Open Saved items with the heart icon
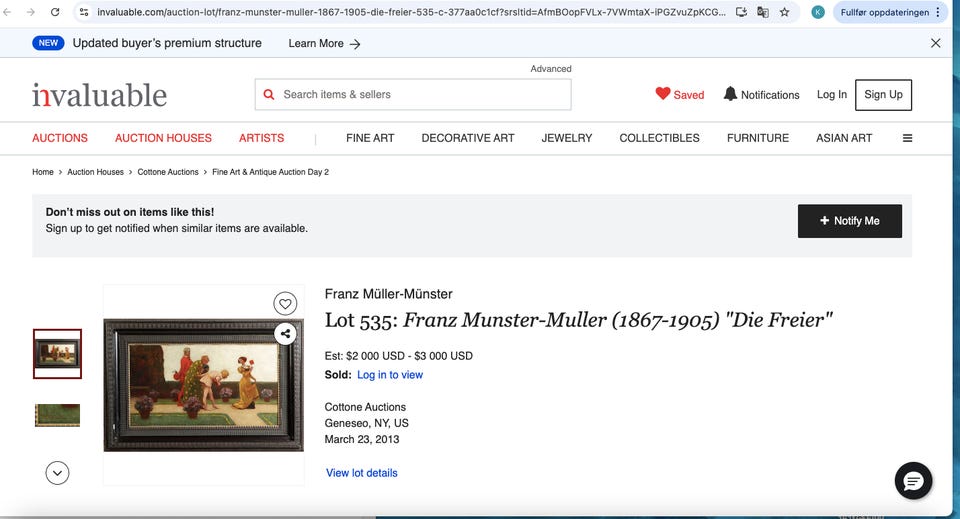 point(680,94)
